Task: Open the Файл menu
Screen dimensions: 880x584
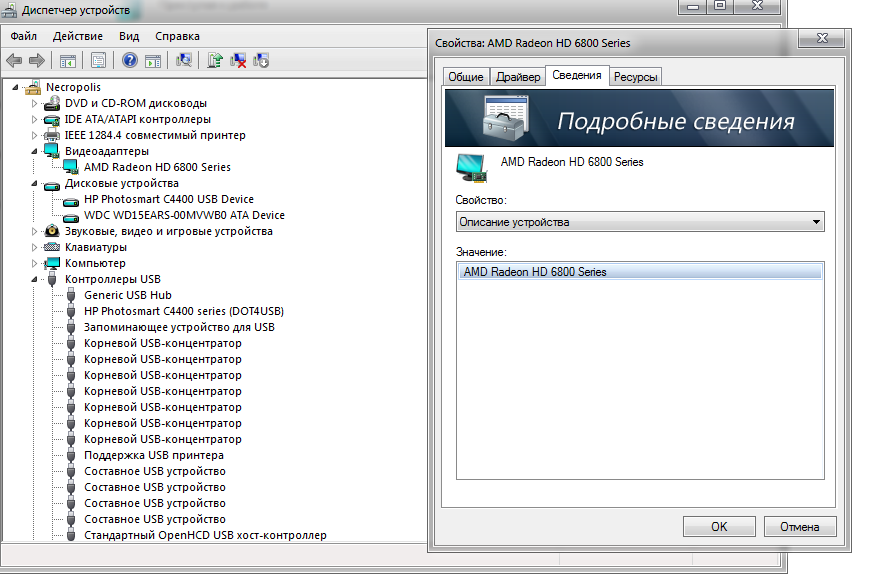Action: pyautogui.click(x=24, y=36)
